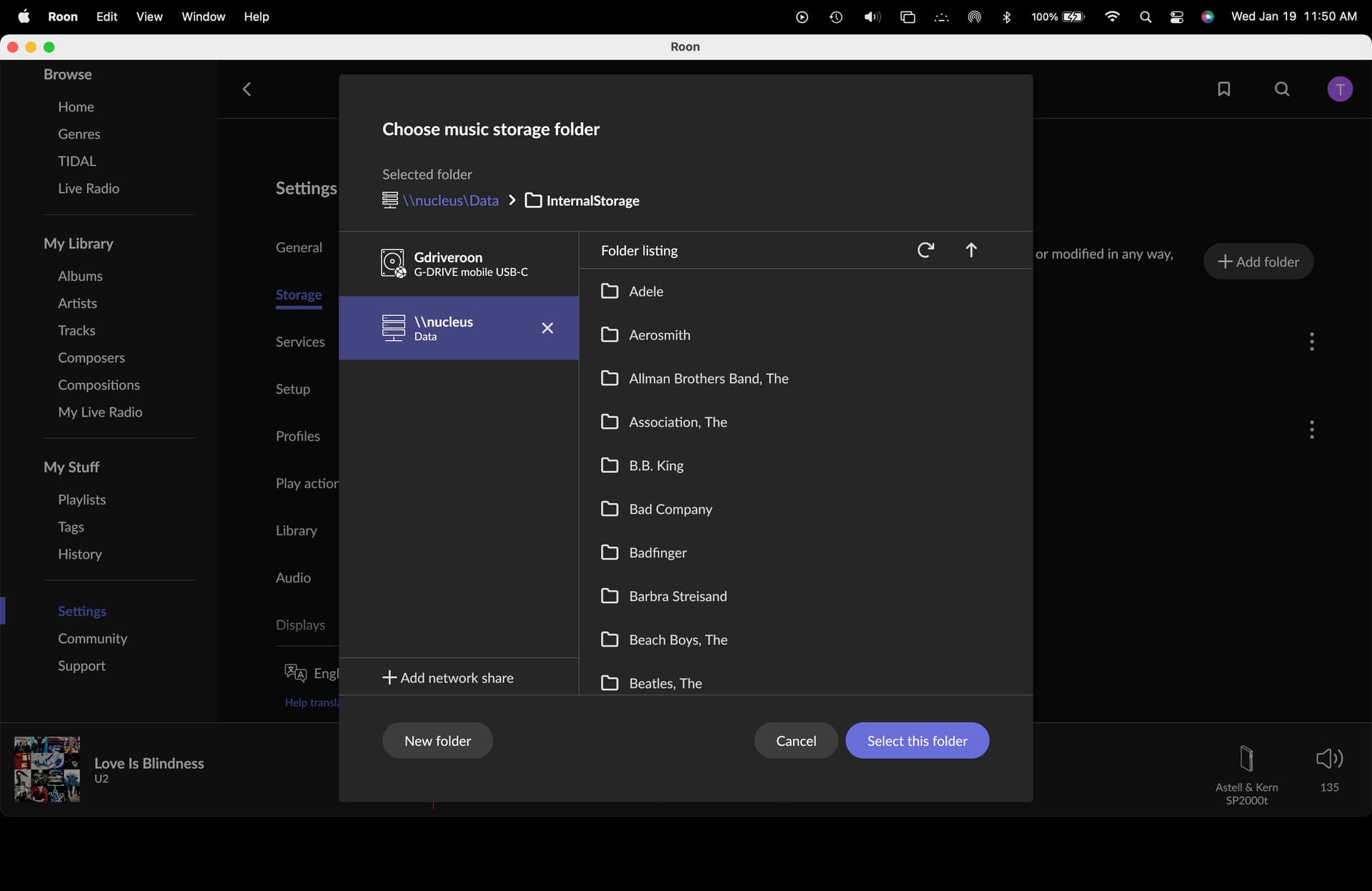1372x891 pixels.
Task: Switch to the Services settings tab
Action: click(x=300, y=342)
